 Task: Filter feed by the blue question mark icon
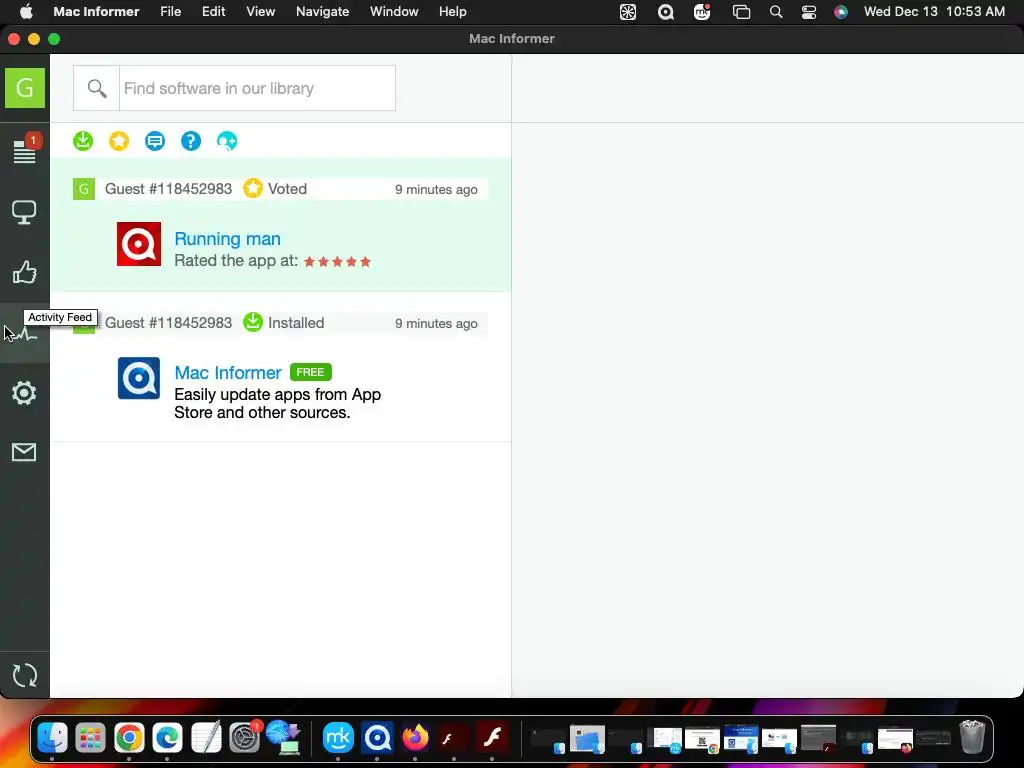191,140
